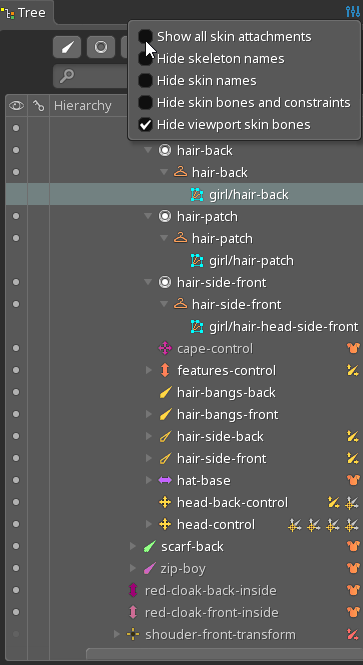Click the eye visibility column header
The width and height of the screenshot is (363, 665).
click(x=16, y=106)
